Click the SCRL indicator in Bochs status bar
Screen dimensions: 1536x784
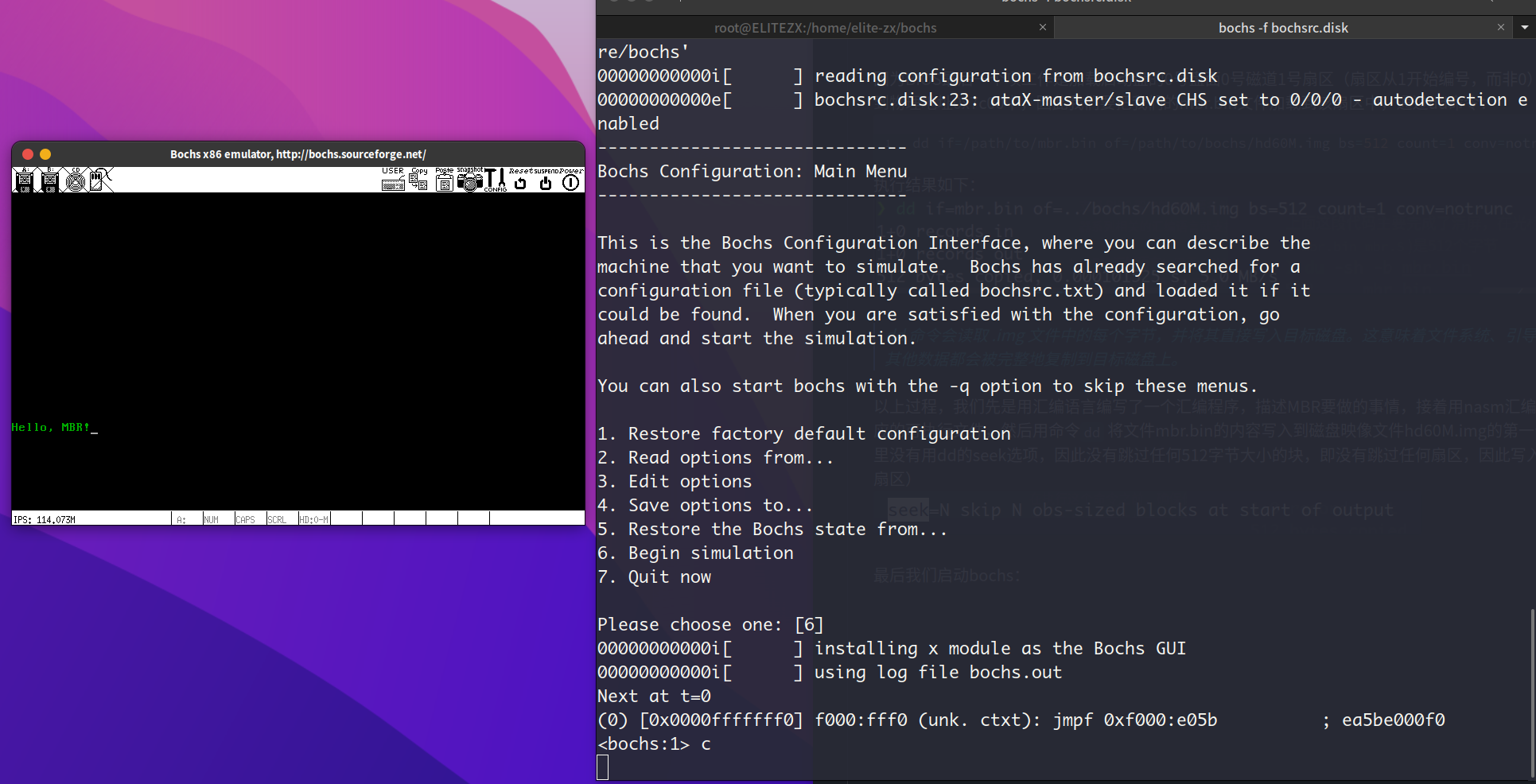point(277,519)
